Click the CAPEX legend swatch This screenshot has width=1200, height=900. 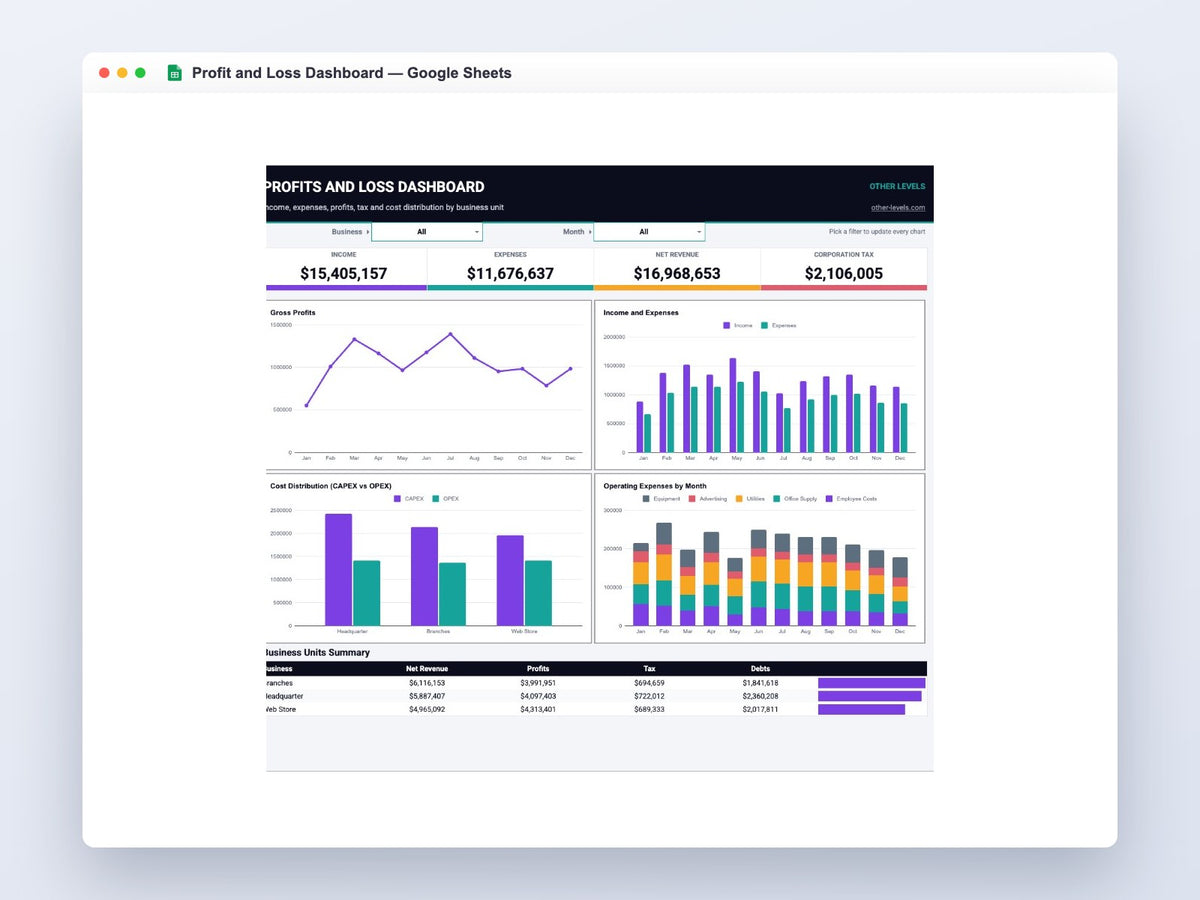[398, 498]
